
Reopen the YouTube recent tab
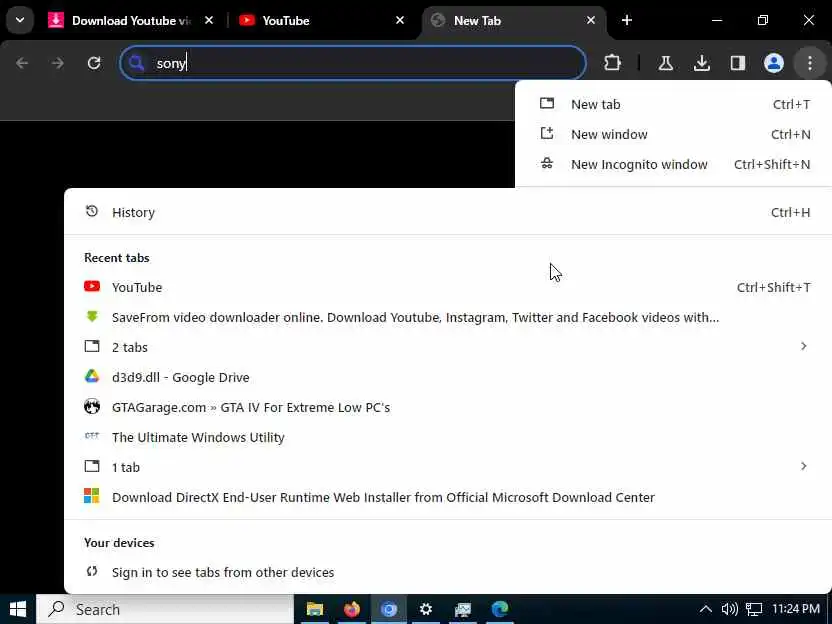447,287
